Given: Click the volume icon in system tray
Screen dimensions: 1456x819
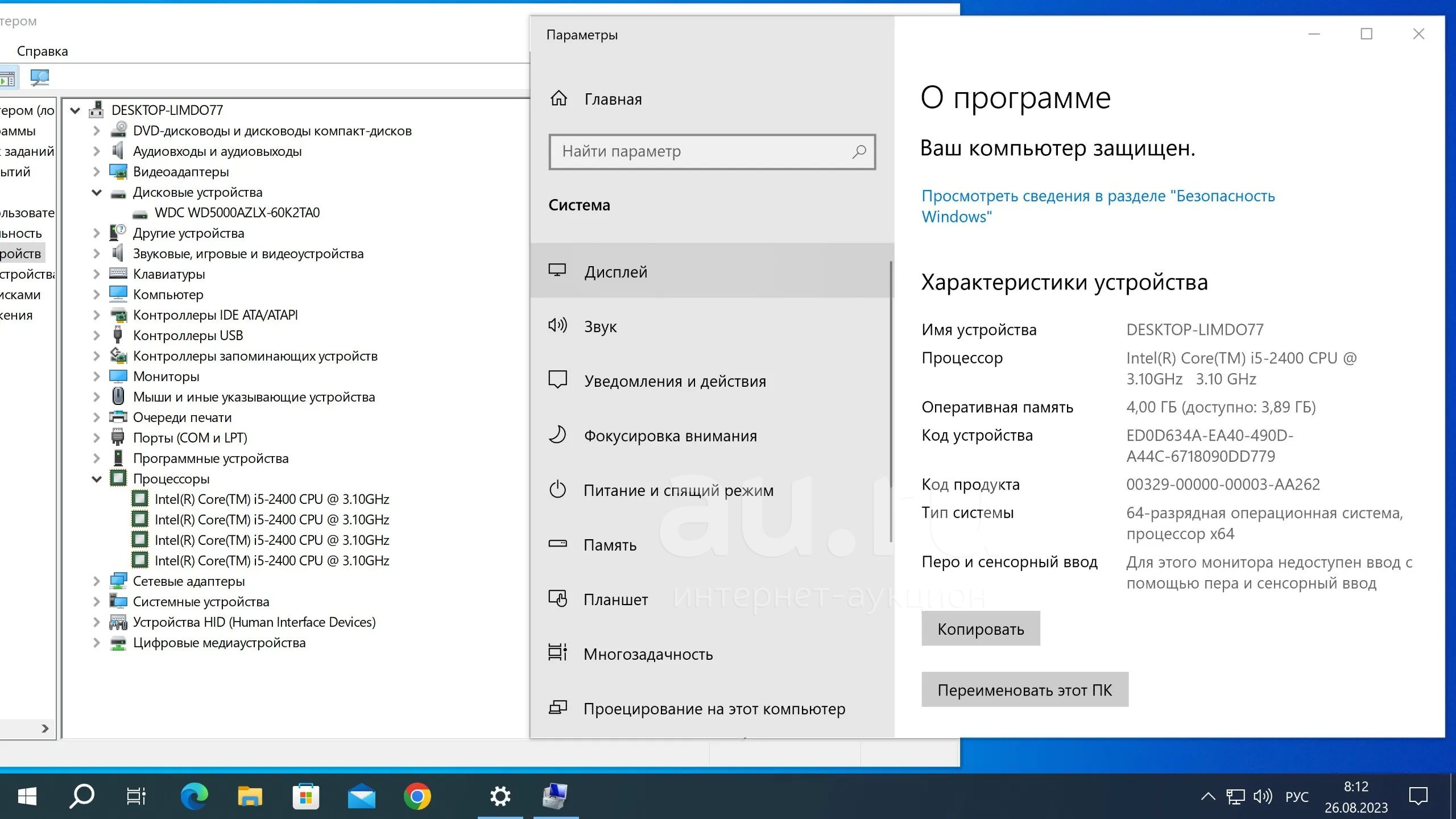Looking at the screenshot, I should click(x=1262, y=796).
